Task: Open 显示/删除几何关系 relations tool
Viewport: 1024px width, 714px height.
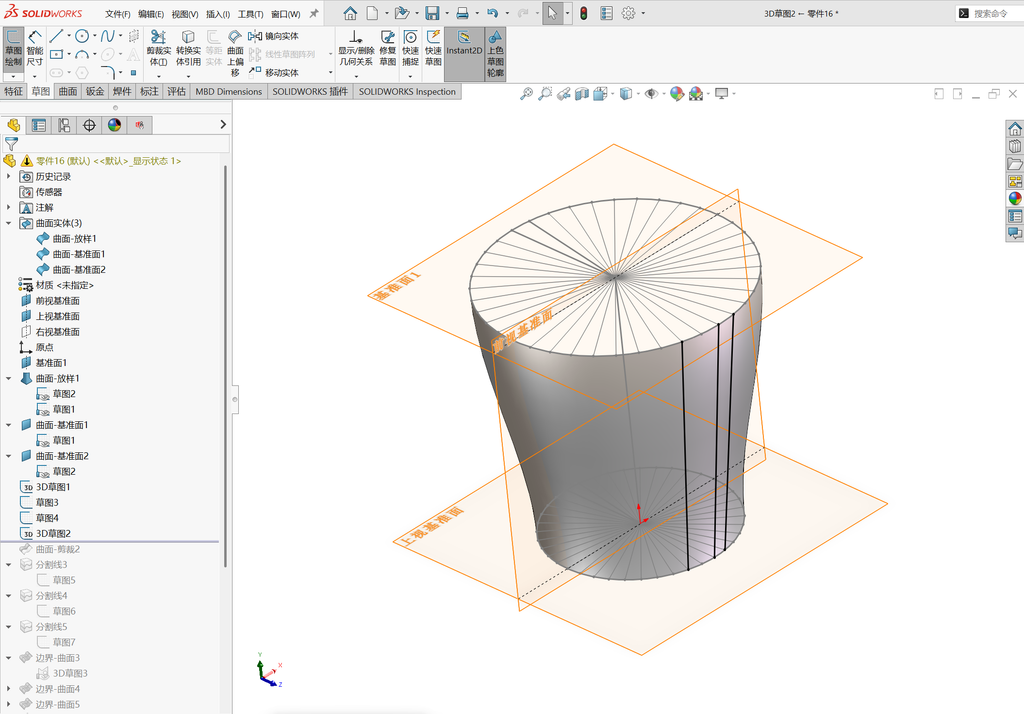Action: pos(355,48)
